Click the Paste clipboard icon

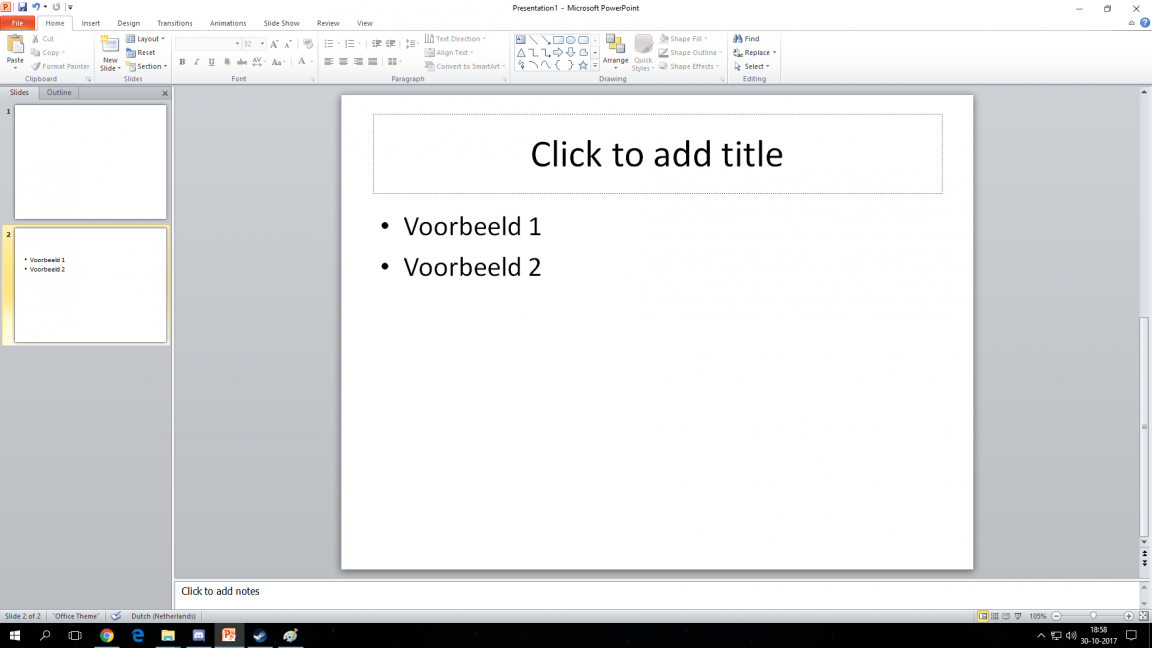tap(15, 45)
